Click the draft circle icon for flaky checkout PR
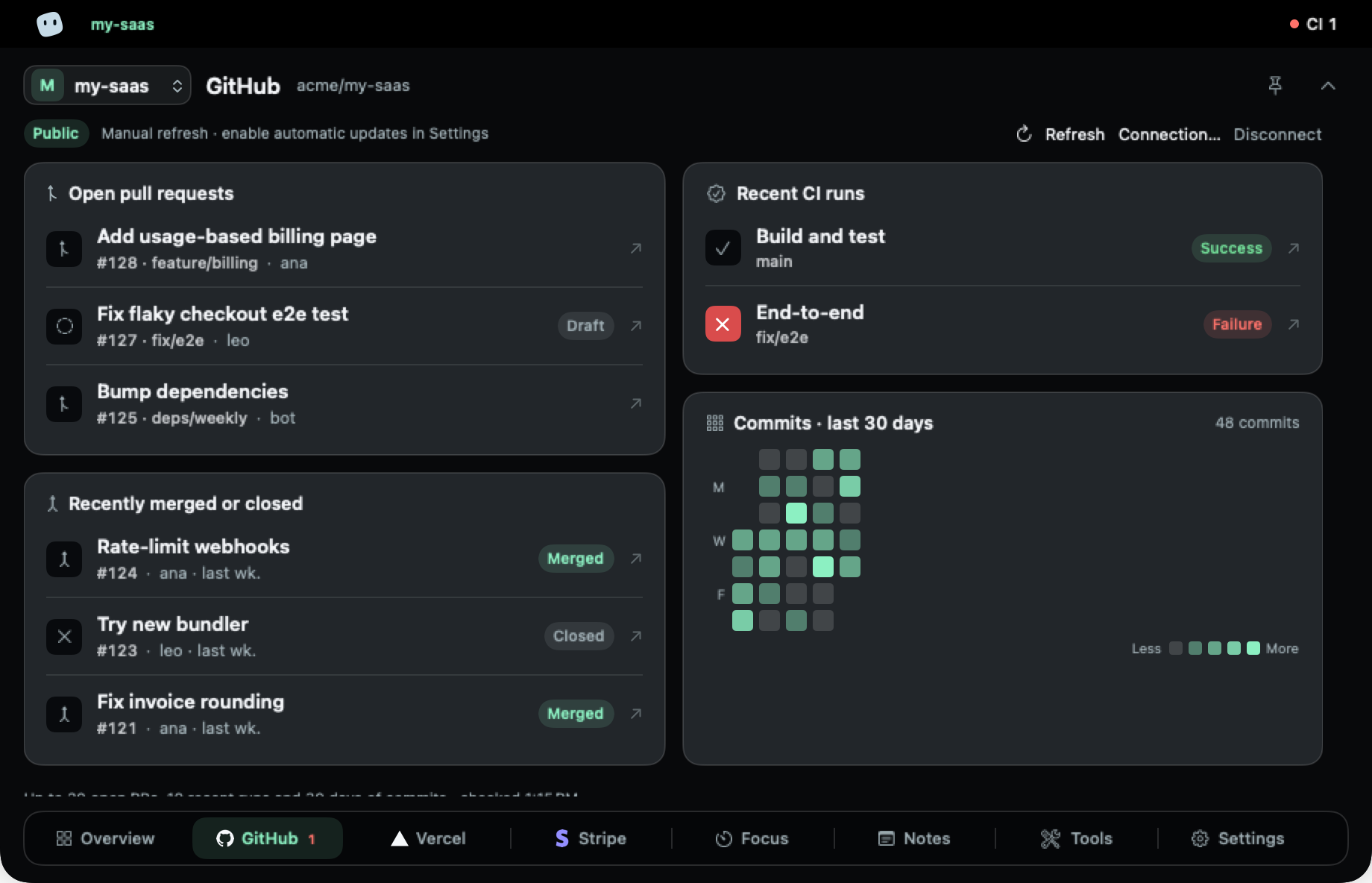Viewport: 1372px width, 883px height. tap(64, 326)
